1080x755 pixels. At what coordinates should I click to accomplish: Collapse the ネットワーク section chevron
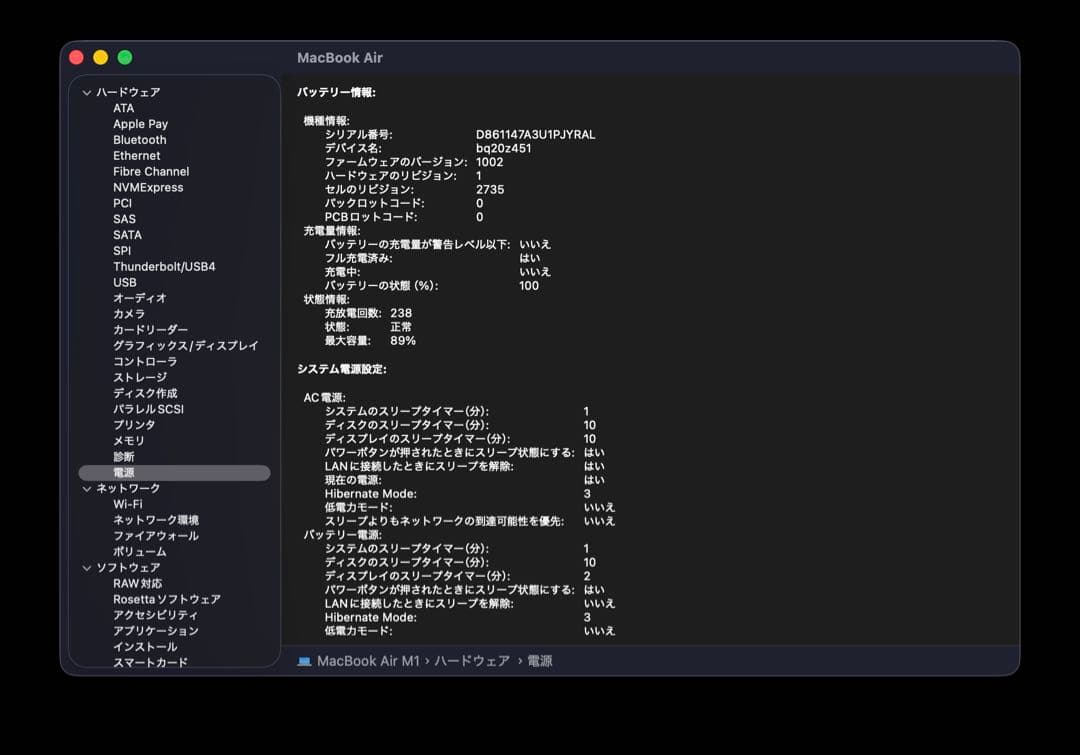click(87, 488)
